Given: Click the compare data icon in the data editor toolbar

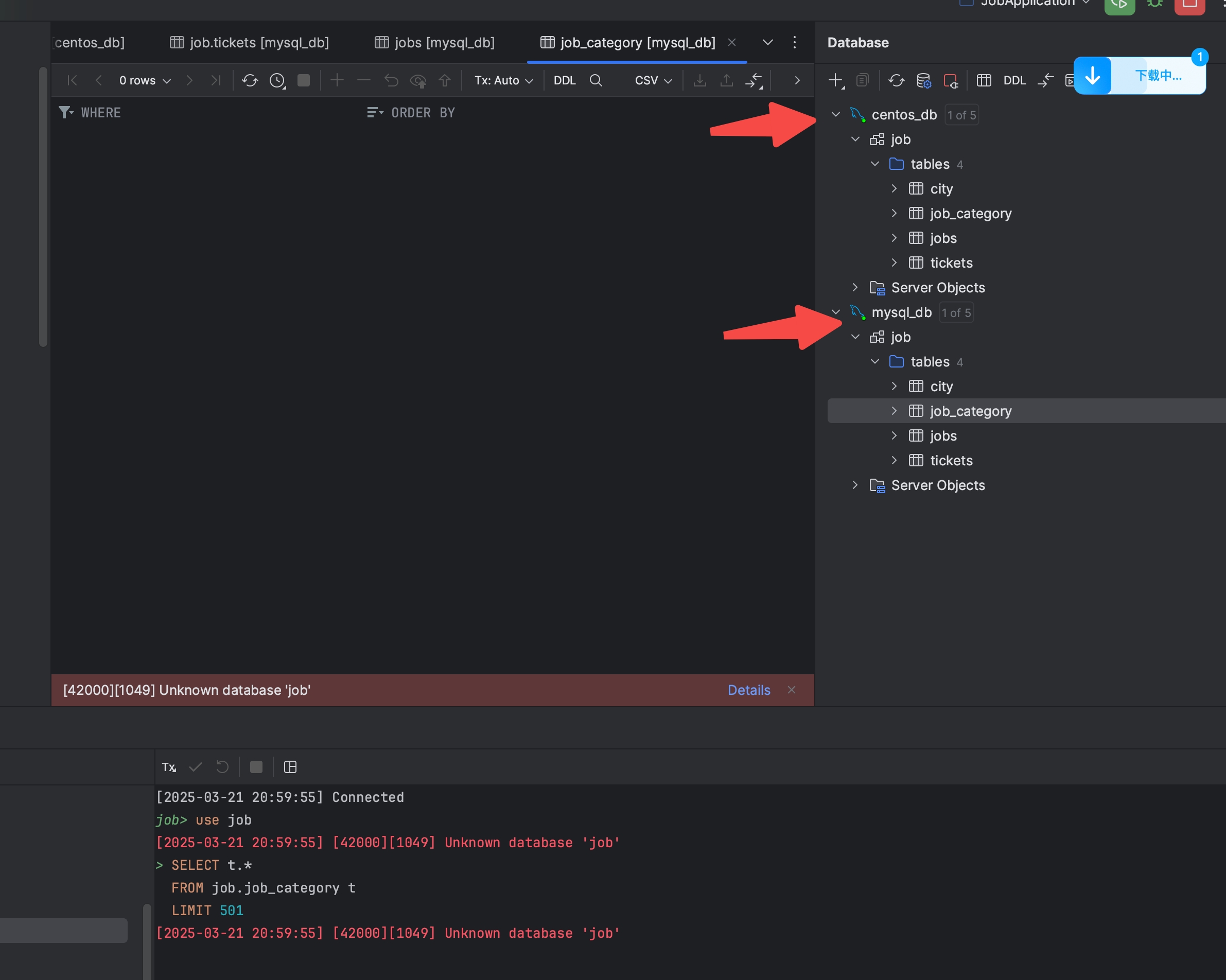Looking at the screenshot, I should pos(754,80).
